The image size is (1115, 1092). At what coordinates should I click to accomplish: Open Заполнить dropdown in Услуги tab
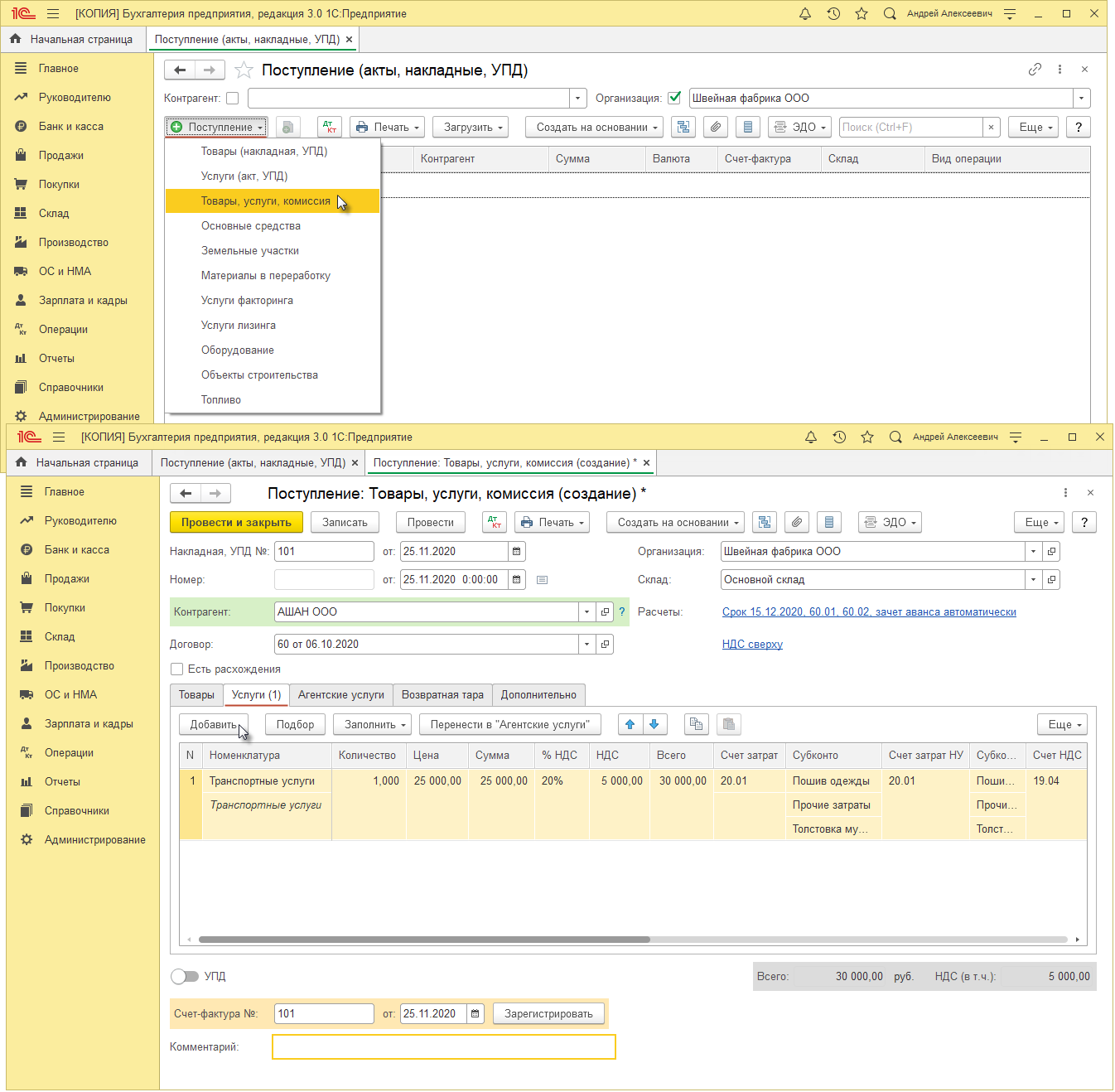coord(373,724)
